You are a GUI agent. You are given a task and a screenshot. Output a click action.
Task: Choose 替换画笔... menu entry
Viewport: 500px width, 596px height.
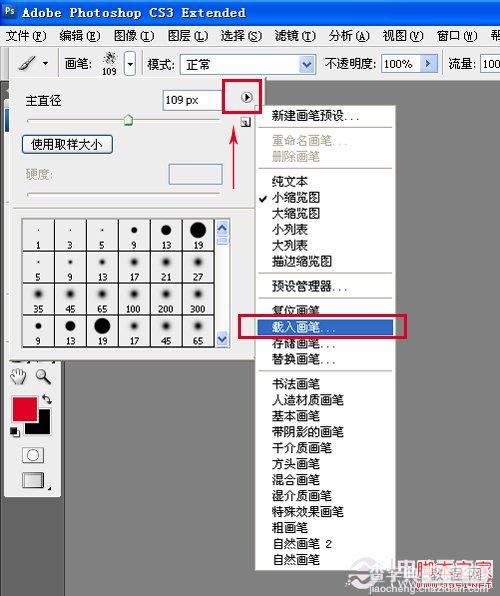pyautogui.click(x=303, y=359)
